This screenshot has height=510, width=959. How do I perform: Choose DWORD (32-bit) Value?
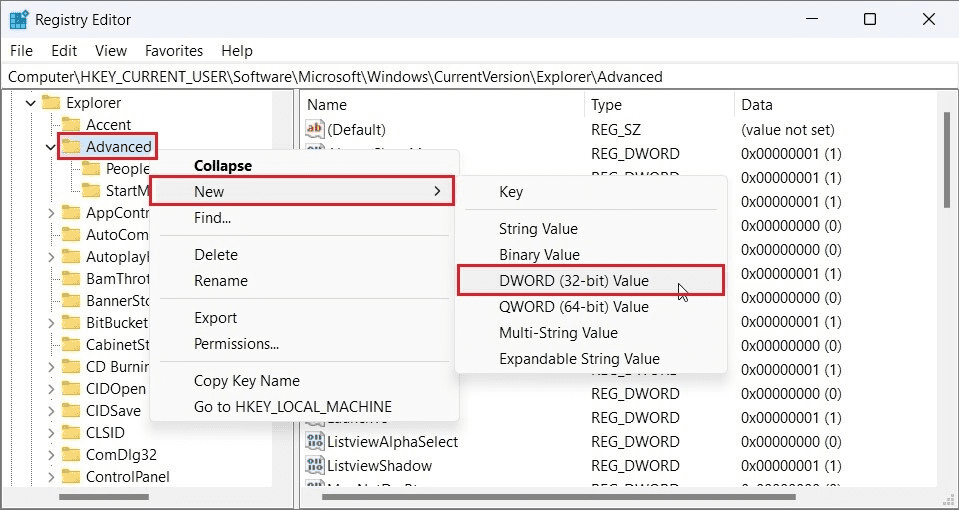(591, 281)
